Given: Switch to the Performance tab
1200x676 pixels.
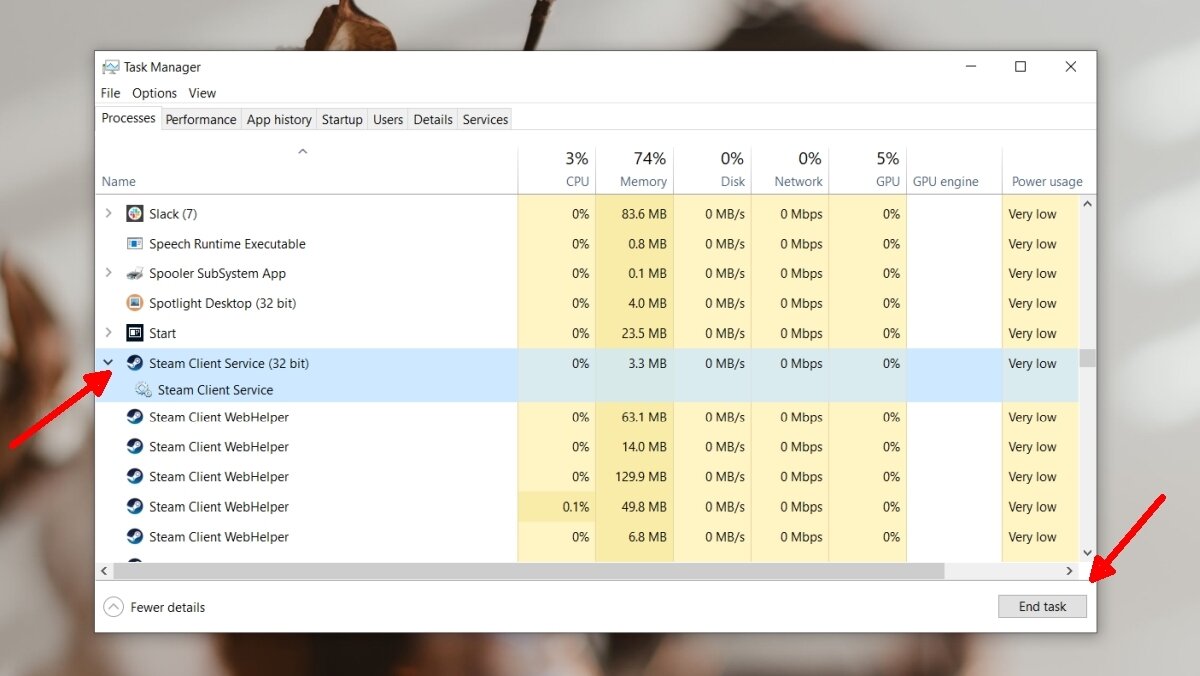Looking at the screenshot, I should (x=201, y=119).
